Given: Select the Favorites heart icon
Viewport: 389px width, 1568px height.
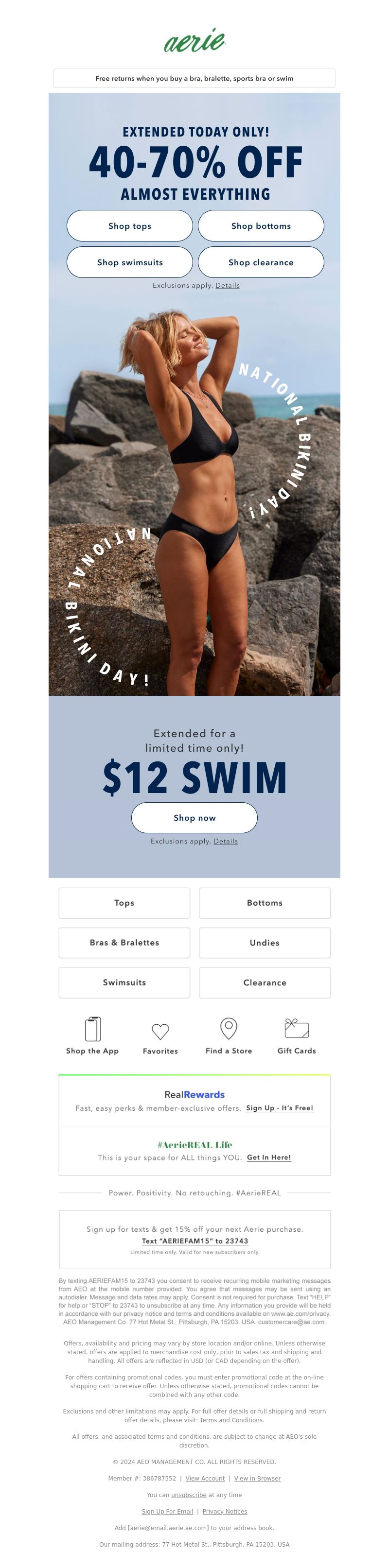Looking at the screenshot, I should [x=160, y=1031].
